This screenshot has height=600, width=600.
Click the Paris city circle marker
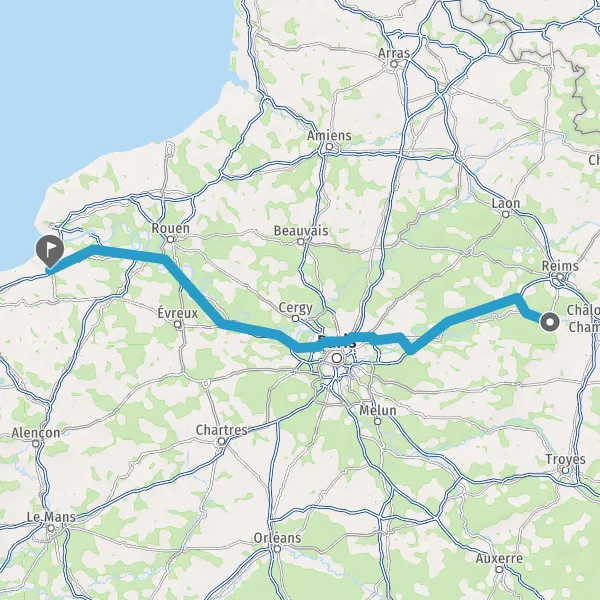(337, 358)
